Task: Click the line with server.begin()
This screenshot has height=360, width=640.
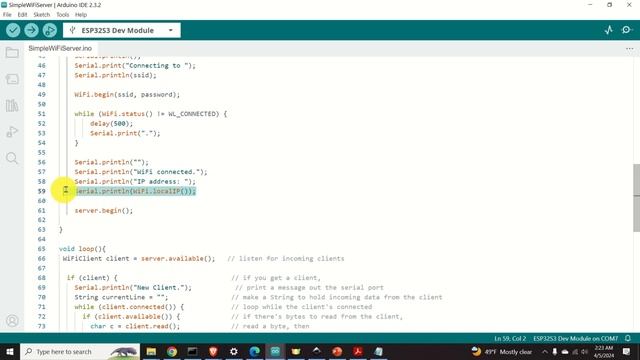Action: click(104, 211)
